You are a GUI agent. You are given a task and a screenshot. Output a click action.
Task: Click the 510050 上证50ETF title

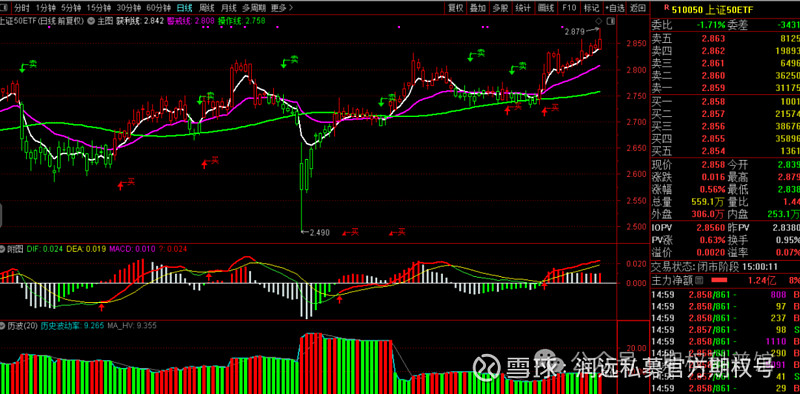[x=712, y=10]
